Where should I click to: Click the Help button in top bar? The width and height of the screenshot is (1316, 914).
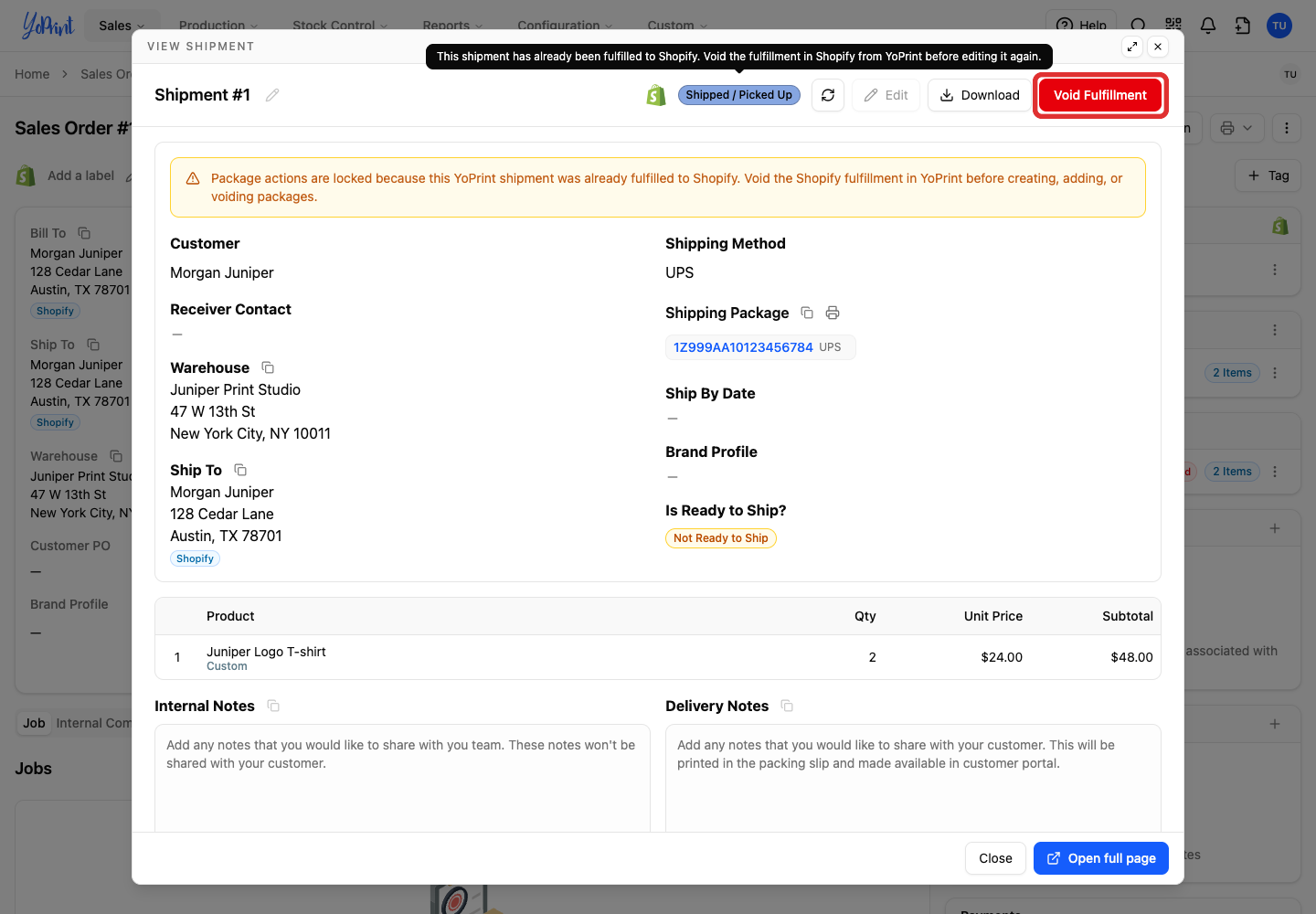tap(1081, 26)
